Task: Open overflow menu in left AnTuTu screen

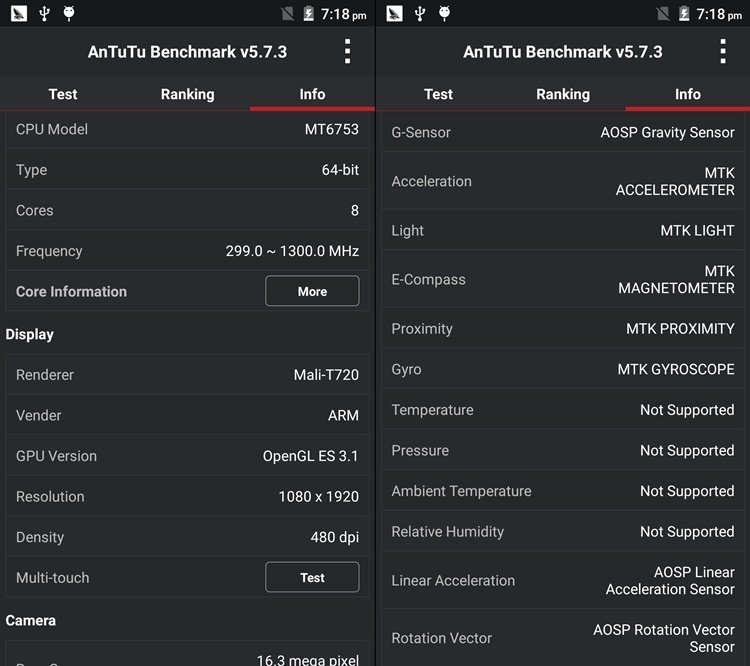Action: (x=347, y=51)
